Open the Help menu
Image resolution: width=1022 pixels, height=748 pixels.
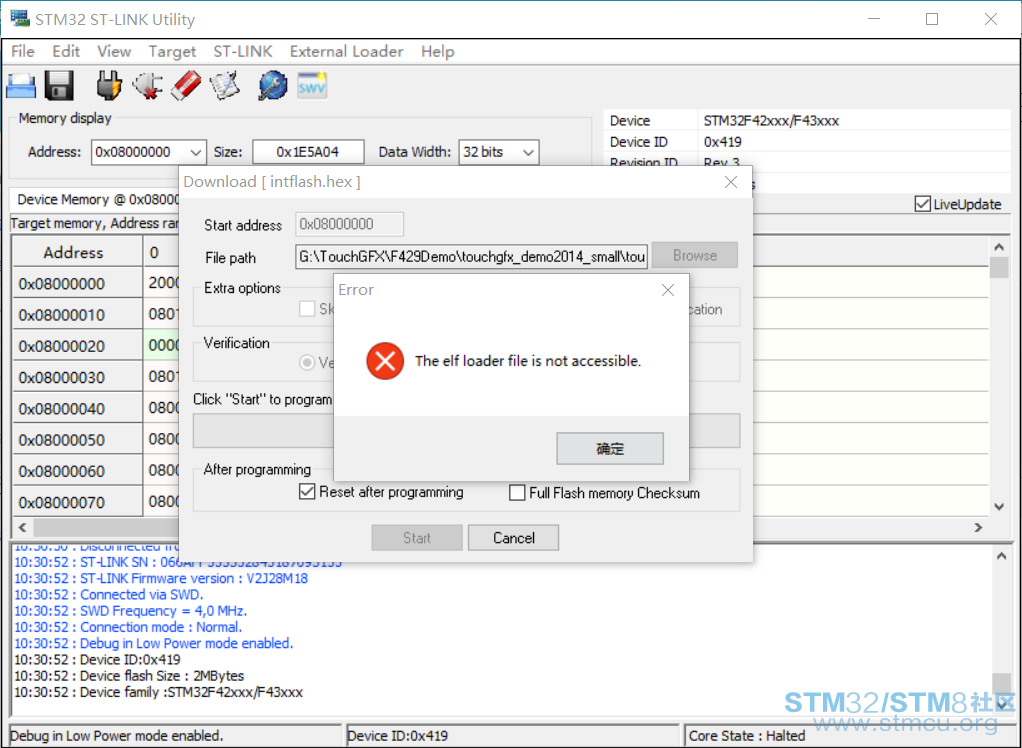click(437, 51)
